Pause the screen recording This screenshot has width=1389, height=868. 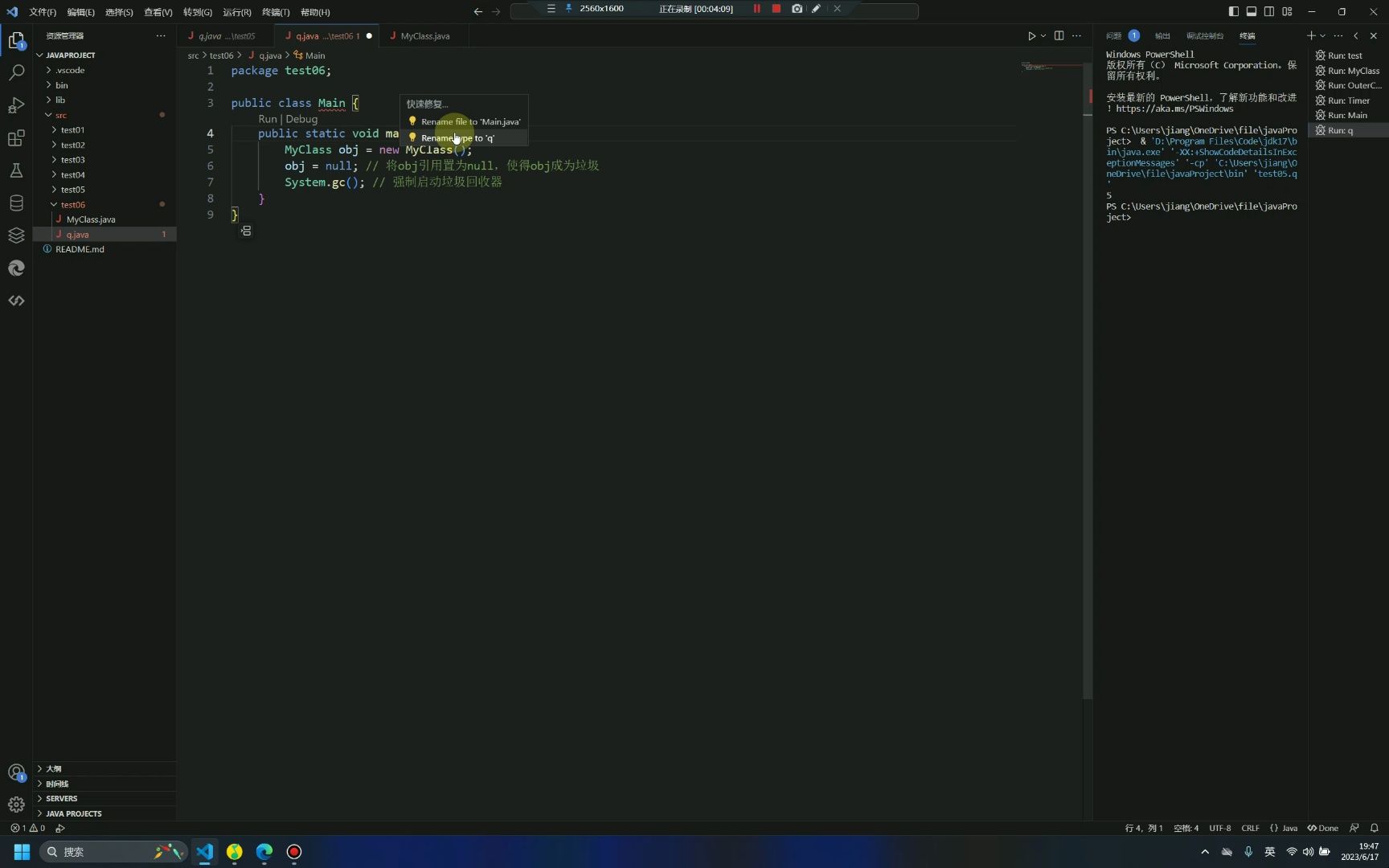(x=756, y=9)
